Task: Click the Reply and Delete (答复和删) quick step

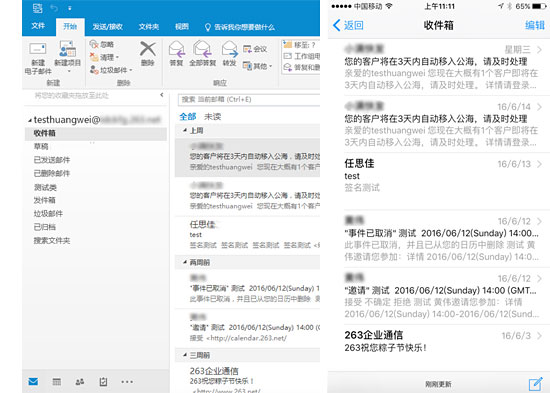Action: (302, 67)
